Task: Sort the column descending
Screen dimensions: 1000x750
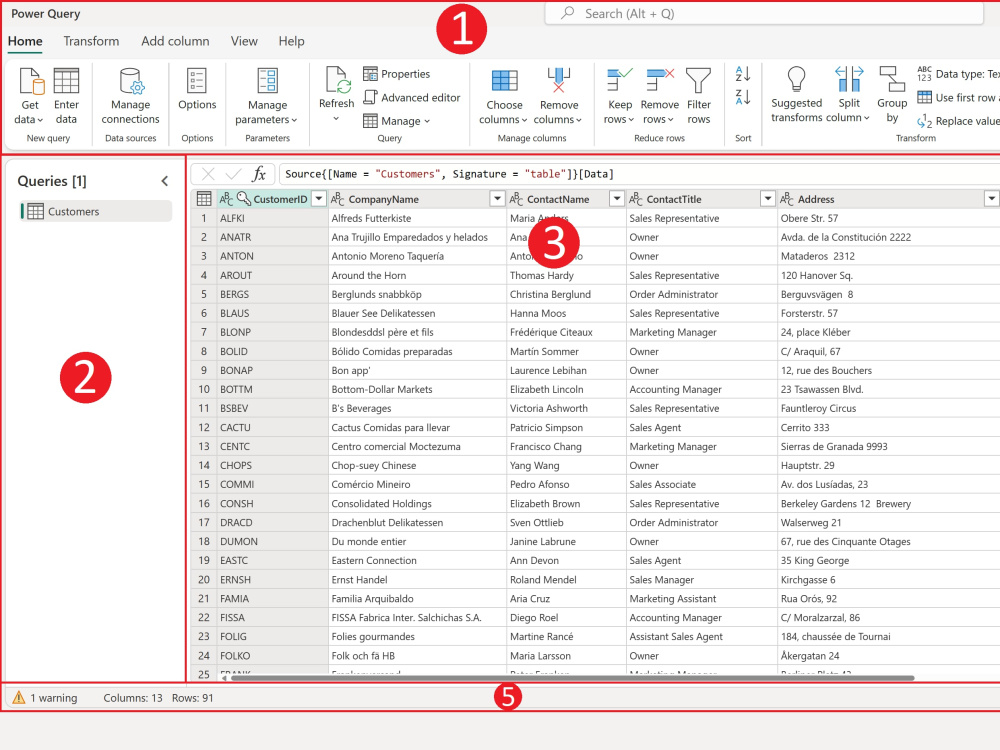Action: (742, 97)
